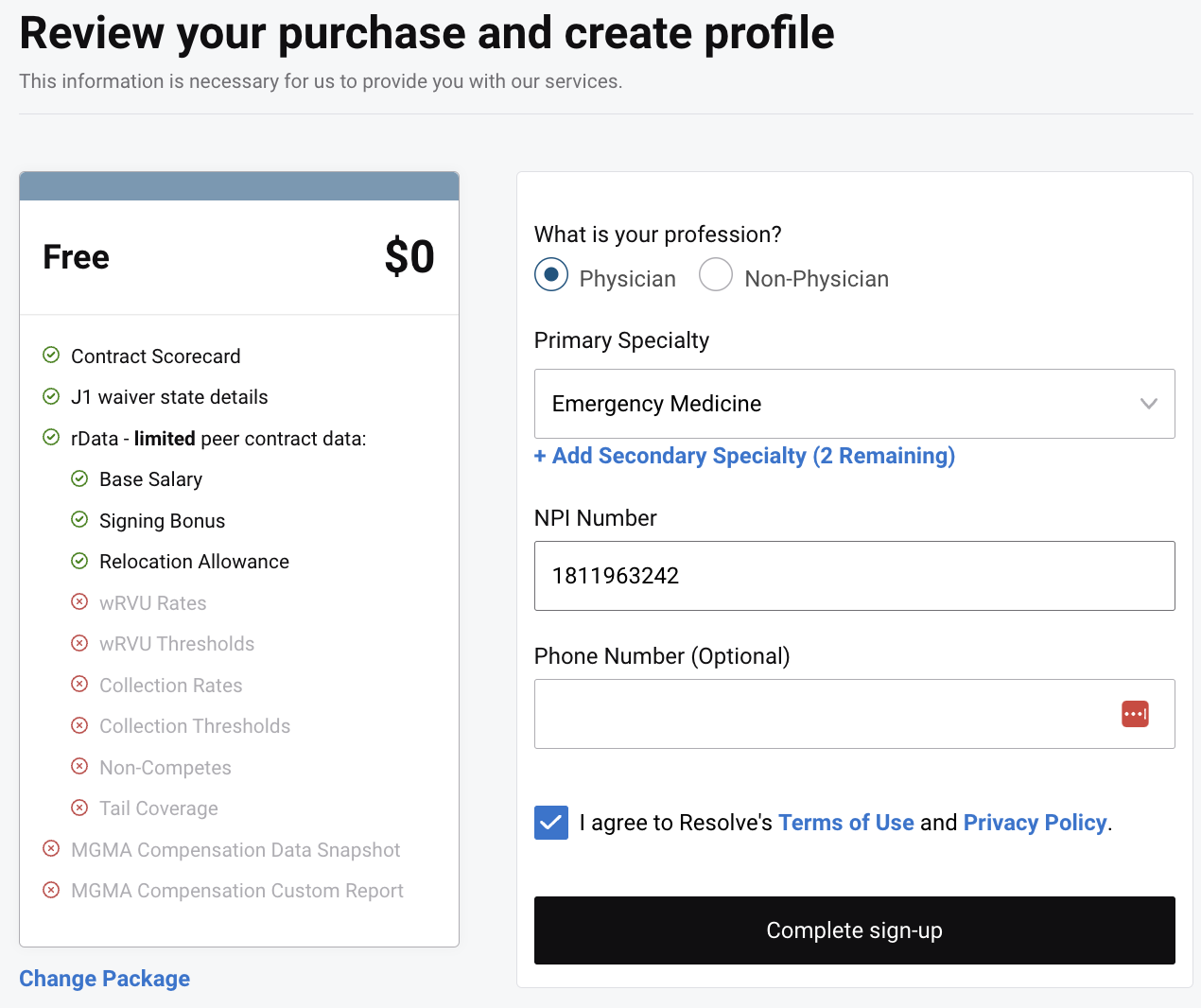The image size is (1201, 1008).
Task: Click the password manager icon in phone field
Action: (1135, 714)
